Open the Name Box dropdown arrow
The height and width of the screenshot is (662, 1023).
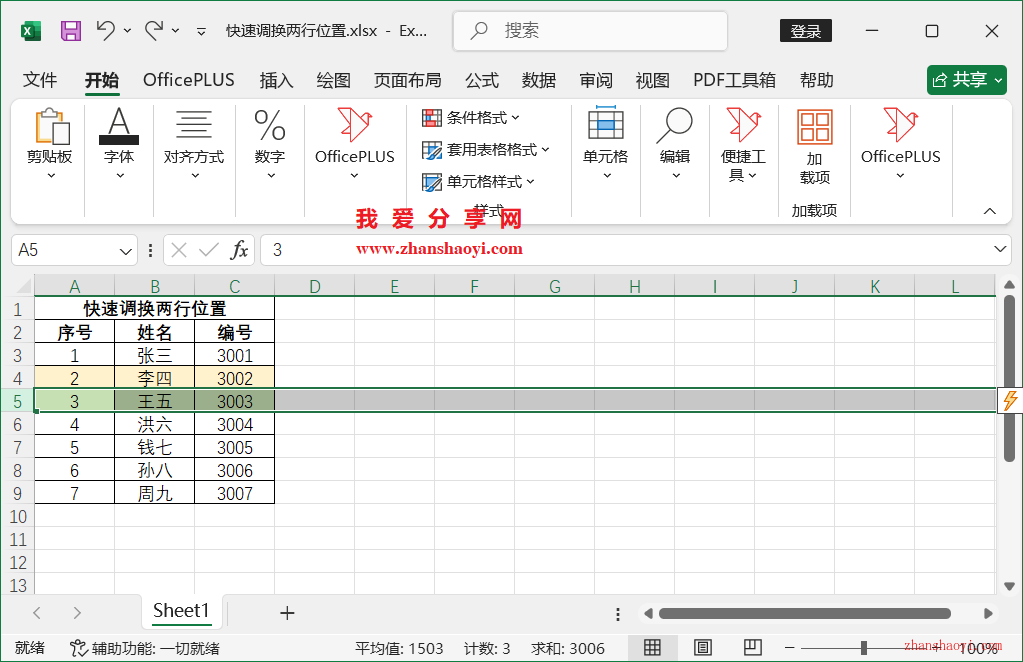[125, 251]
